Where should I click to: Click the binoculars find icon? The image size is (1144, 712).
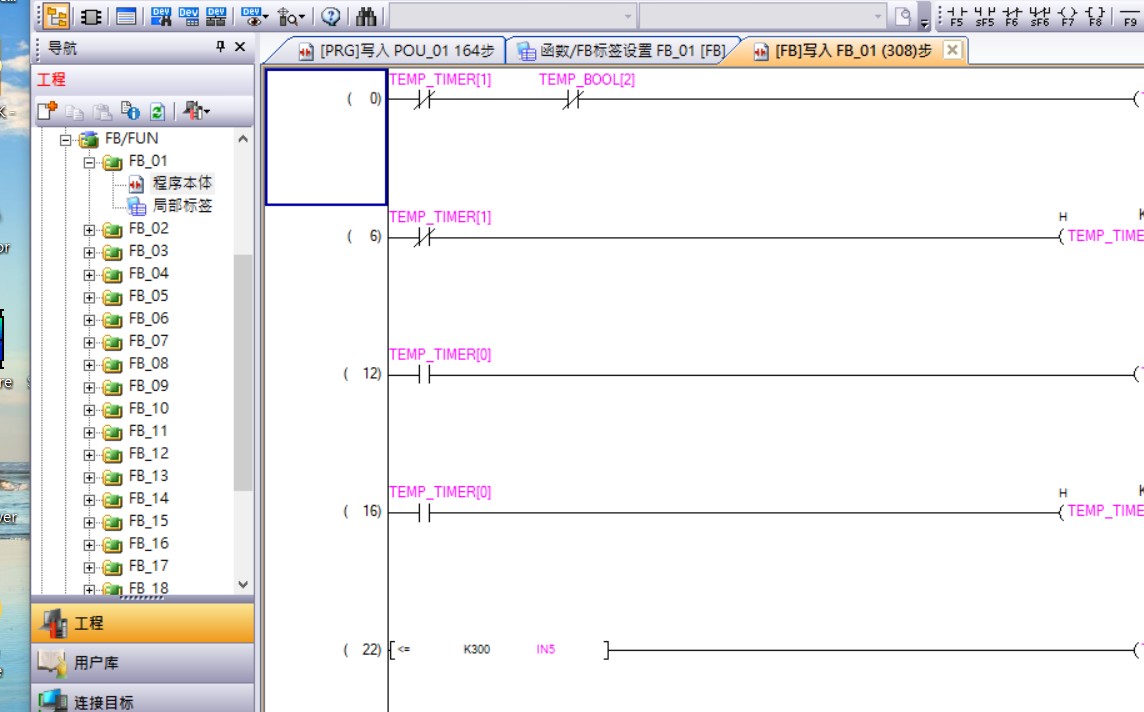click(x=366, y=17)
